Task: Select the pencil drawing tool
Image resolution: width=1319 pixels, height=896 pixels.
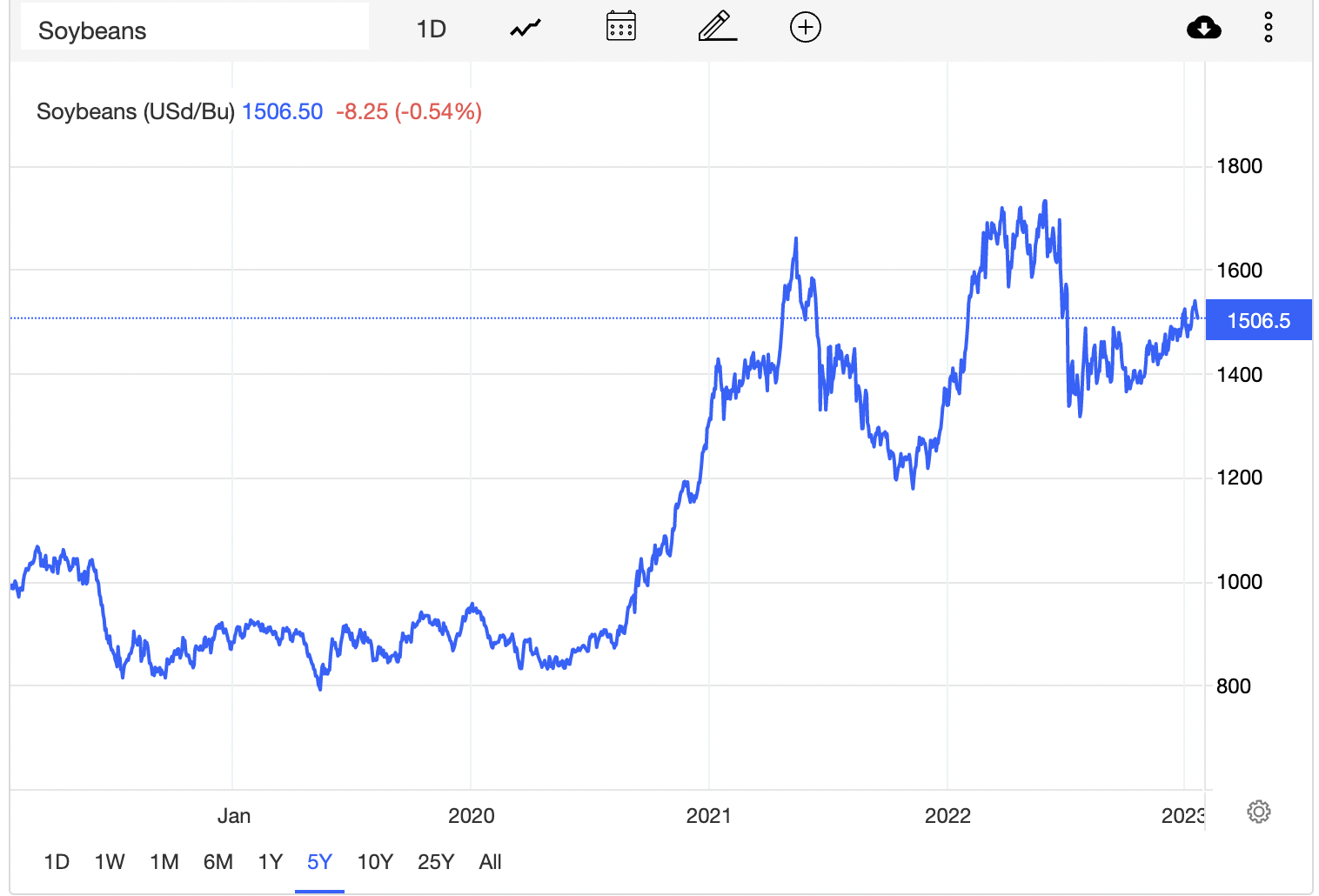Action: click(718, 26)
